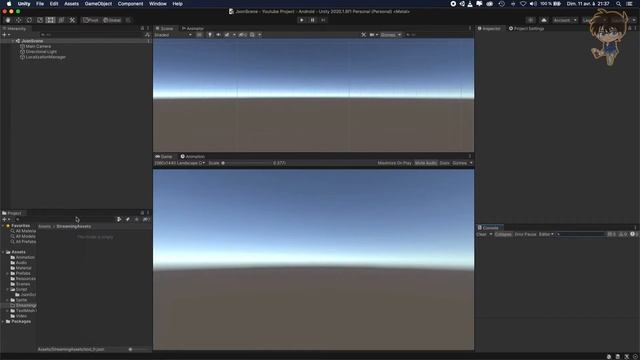The width and height of the screenshot is (640, 360).
Task: Toggle Mute Audio in Game view
Action: pyautogui.click(x=426, y=163)
